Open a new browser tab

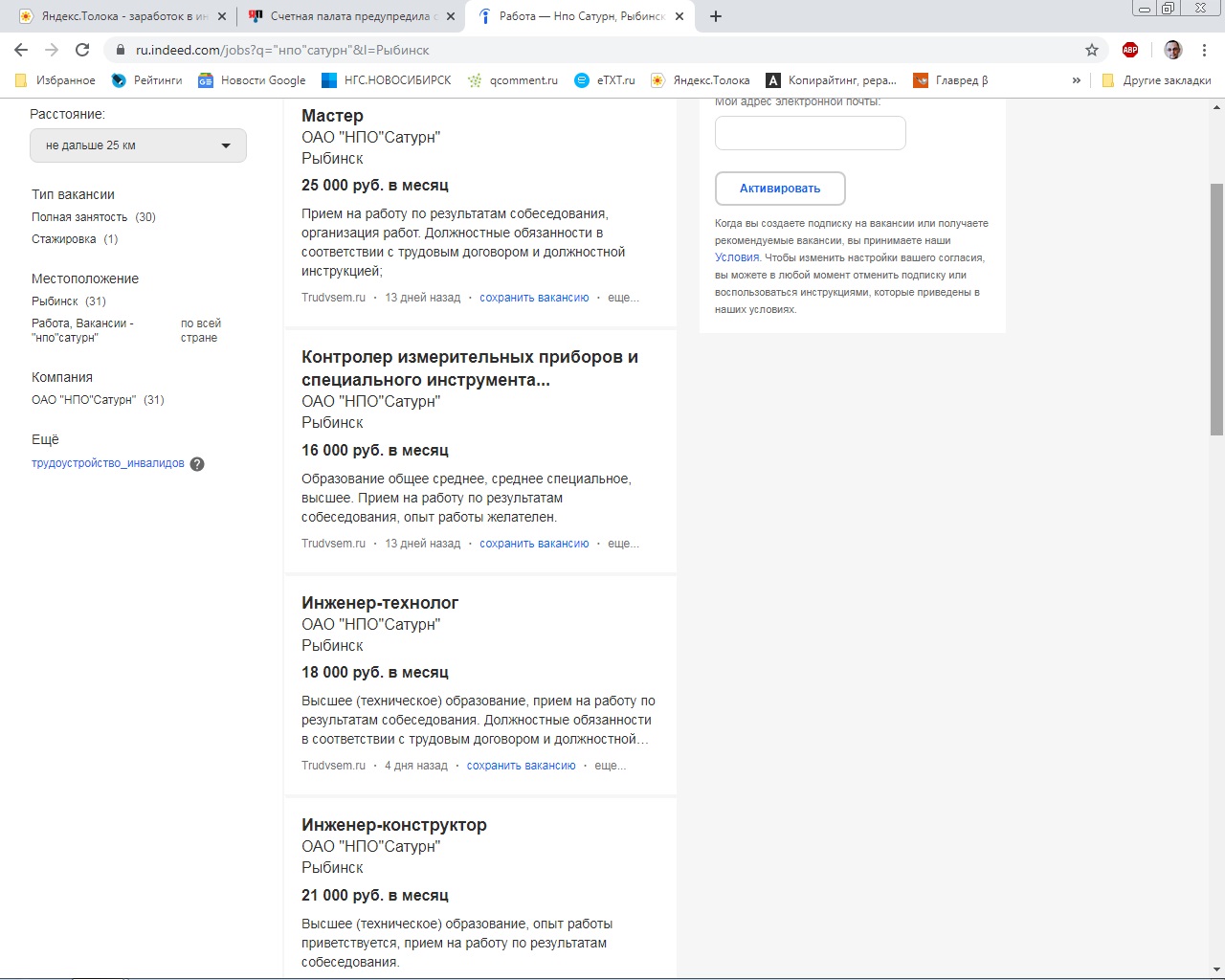(716, 16)
